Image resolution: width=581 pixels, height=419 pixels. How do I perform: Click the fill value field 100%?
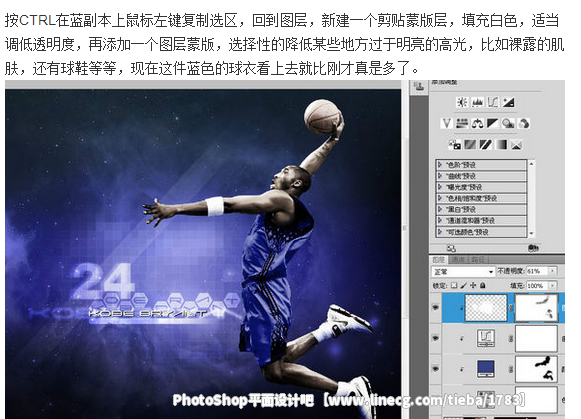(x=537, y=286)
